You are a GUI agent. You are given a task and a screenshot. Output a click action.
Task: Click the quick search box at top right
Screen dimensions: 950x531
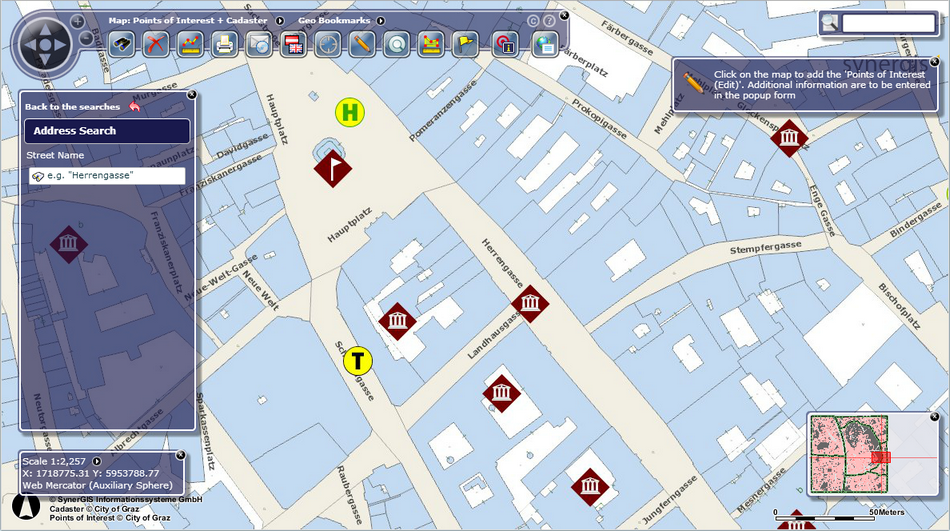(x=888, y=24)
